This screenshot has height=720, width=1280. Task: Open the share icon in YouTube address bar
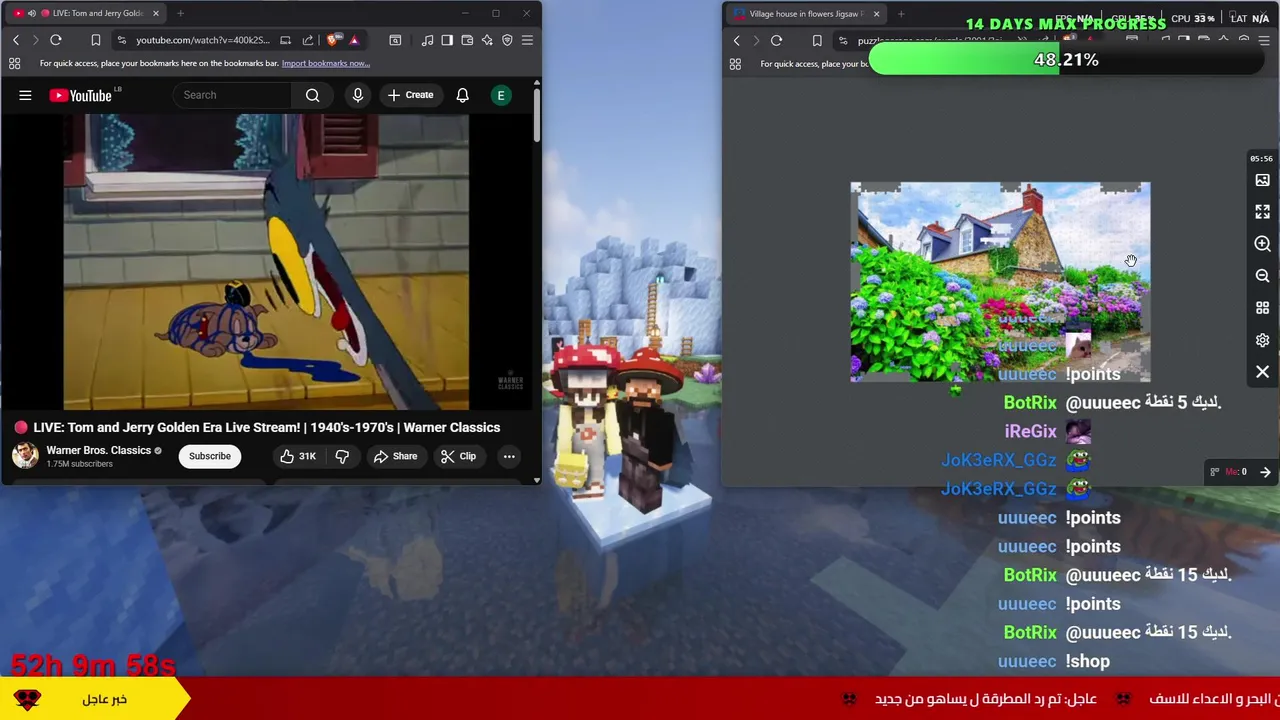pos(308,40)
